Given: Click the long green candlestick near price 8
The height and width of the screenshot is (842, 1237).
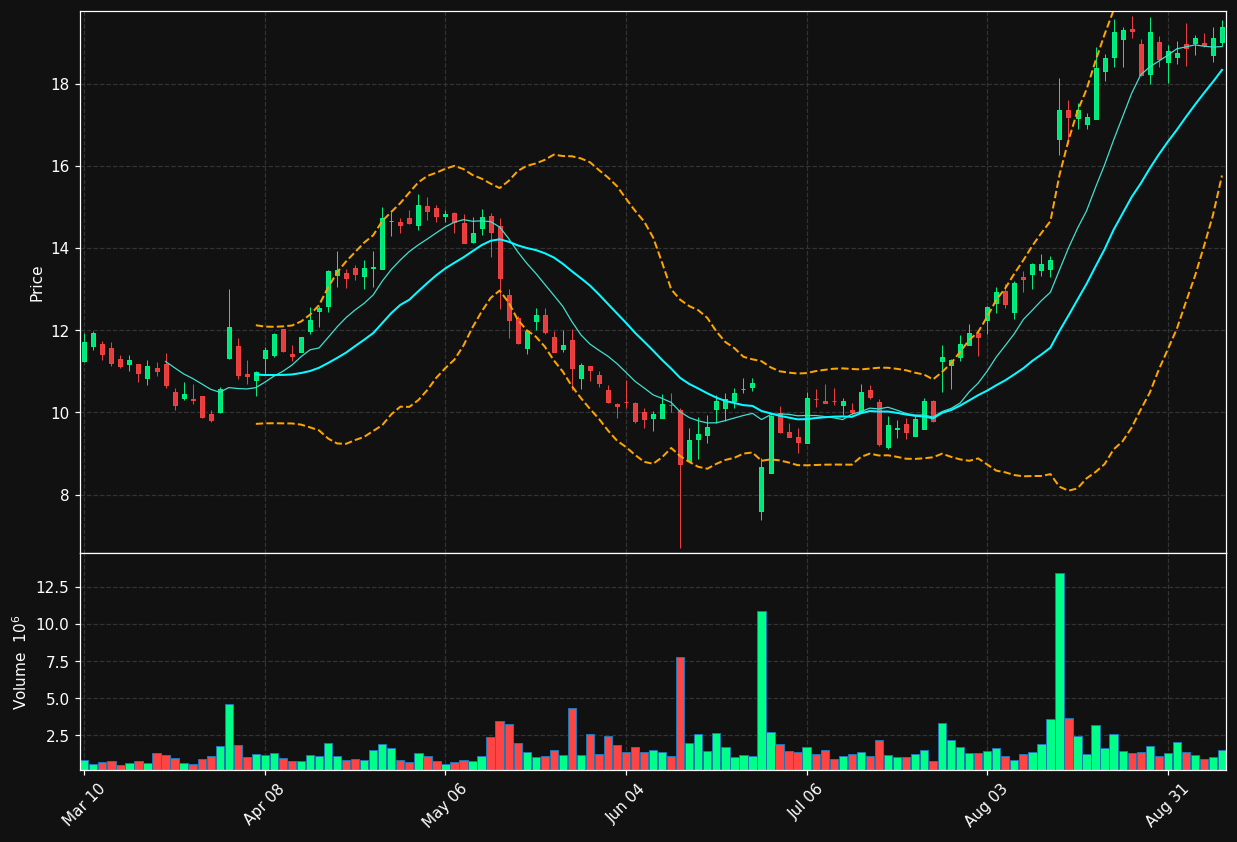Looking at the screenshot, I should click(761, 490).
